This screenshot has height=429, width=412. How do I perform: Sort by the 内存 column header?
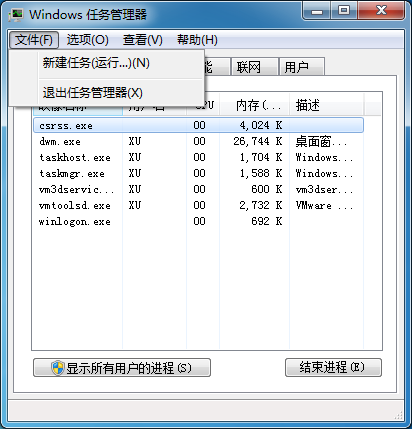(x=255, y=105)
